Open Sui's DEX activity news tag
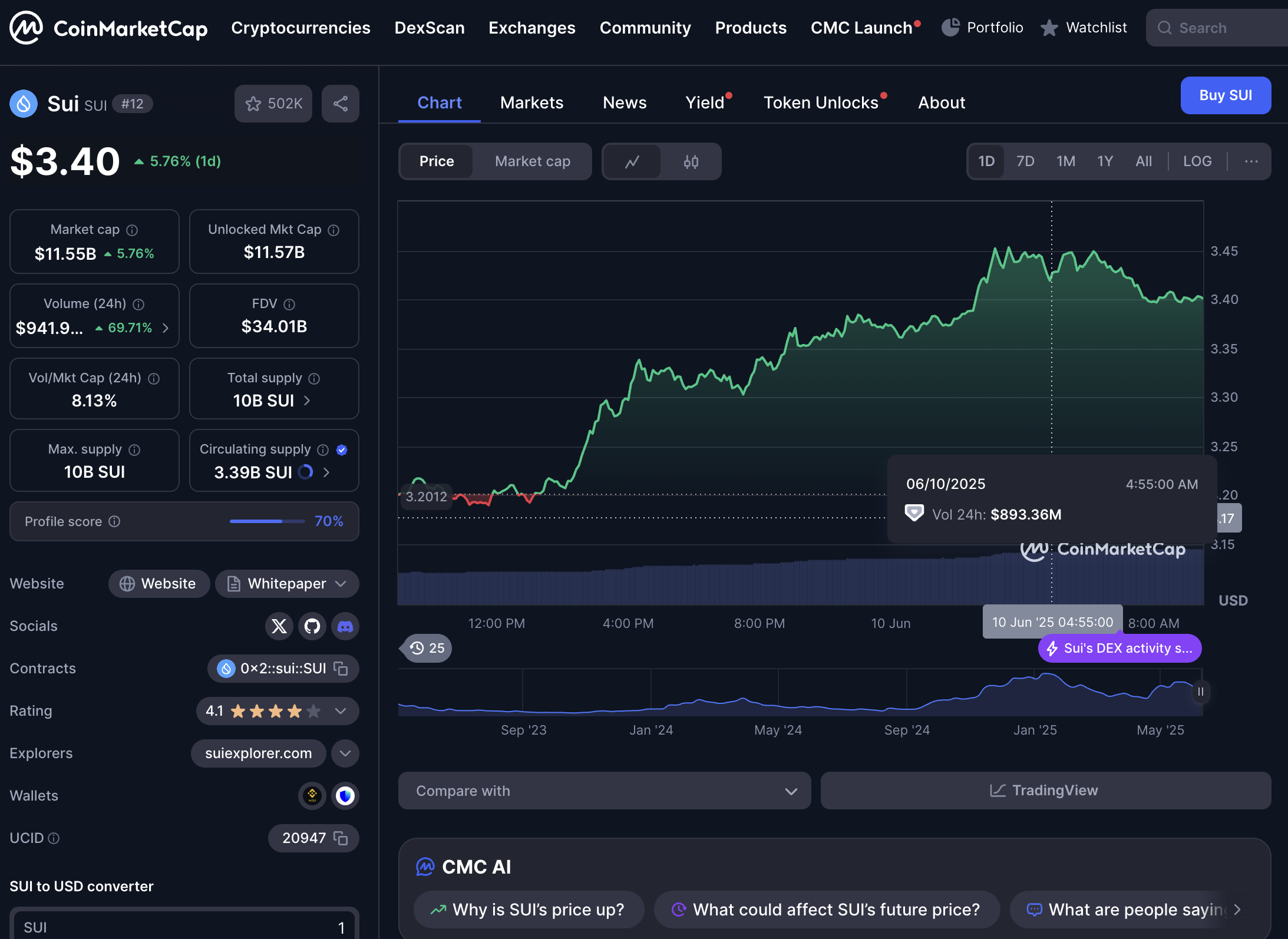 [1120, 648]
